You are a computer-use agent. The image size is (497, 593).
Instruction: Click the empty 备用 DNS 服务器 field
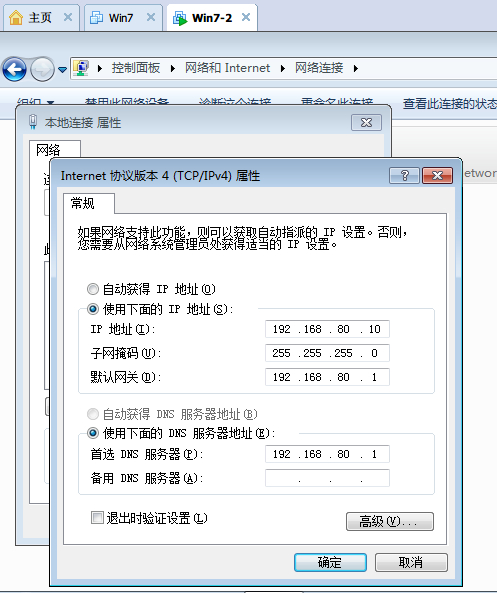pyautogui.click(x=327, y=478)
